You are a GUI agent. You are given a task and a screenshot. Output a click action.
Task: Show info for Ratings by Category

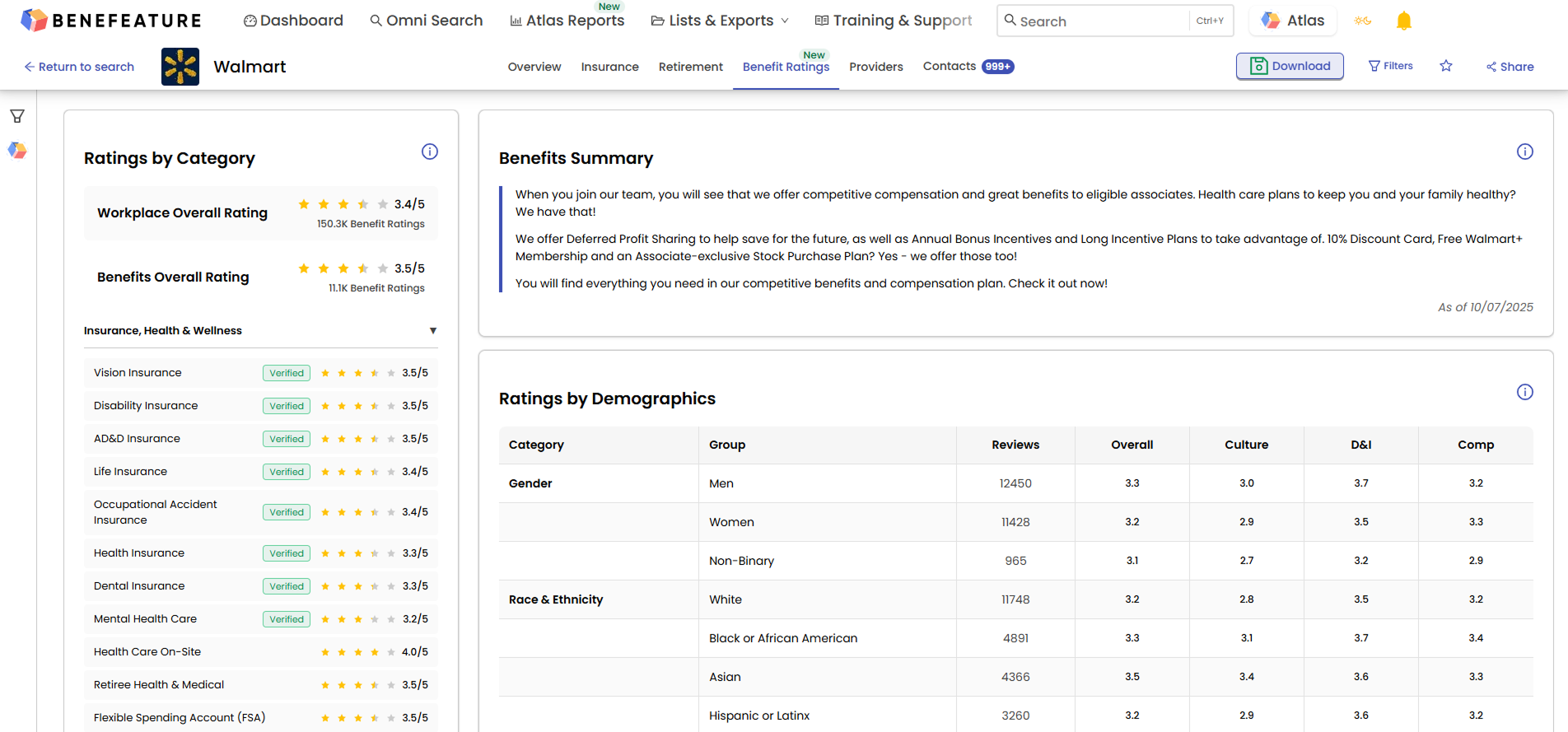[430, 152]
